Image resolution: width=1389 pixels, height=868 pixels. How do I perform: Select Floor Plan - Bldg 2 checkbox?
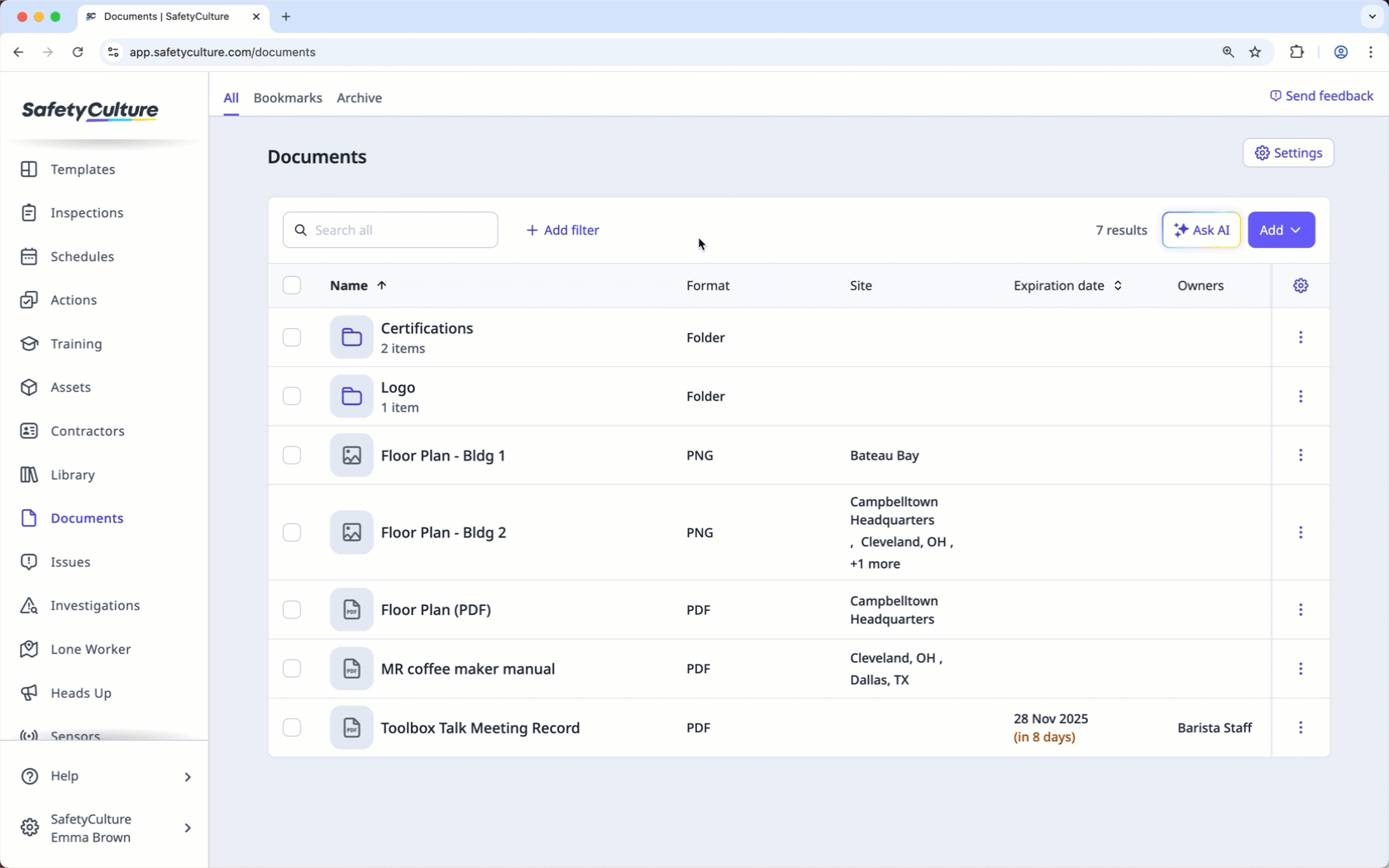pyautogui.click(x=292, y=532)
